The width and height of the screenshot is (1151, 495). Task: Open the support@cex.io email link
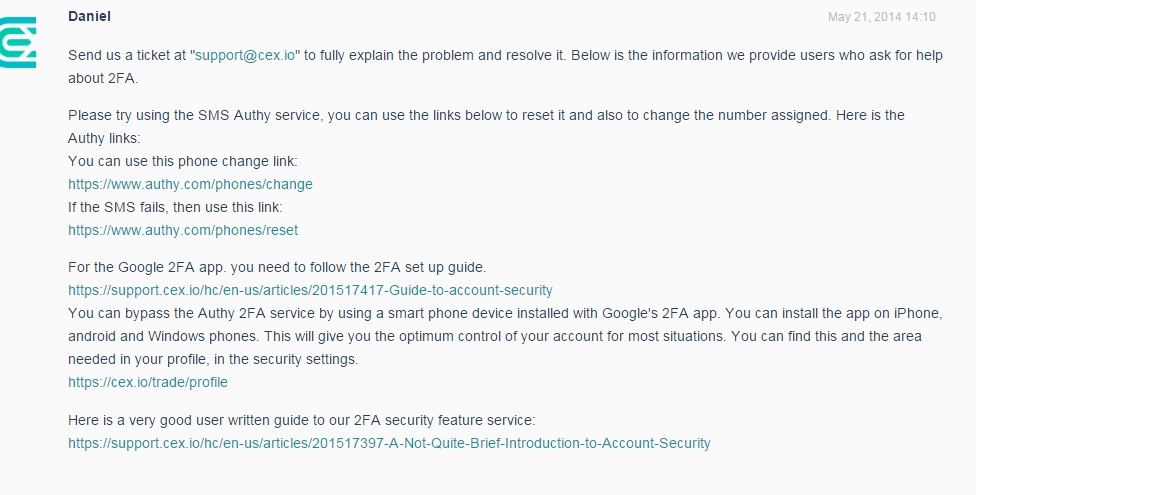tap(245, 56)
